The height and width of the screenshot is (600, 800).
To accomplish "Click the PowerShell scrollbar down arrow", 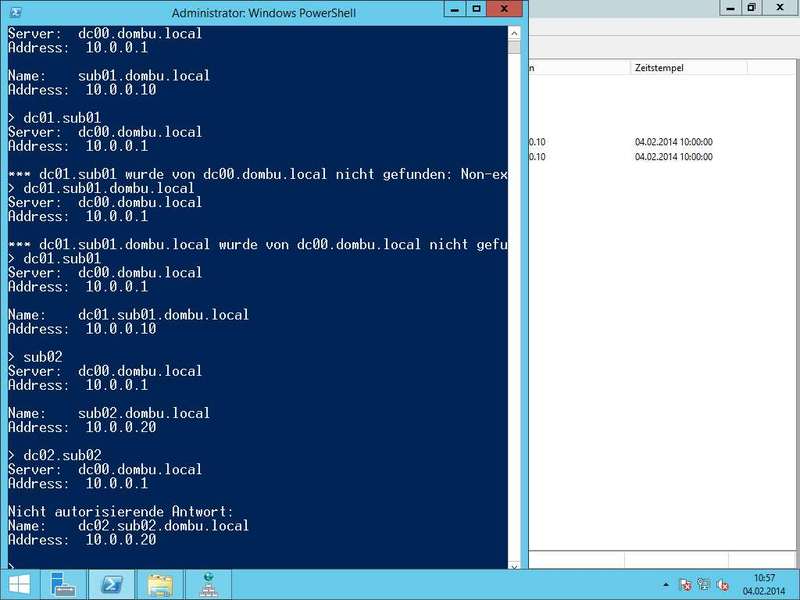I will [514, 565].
